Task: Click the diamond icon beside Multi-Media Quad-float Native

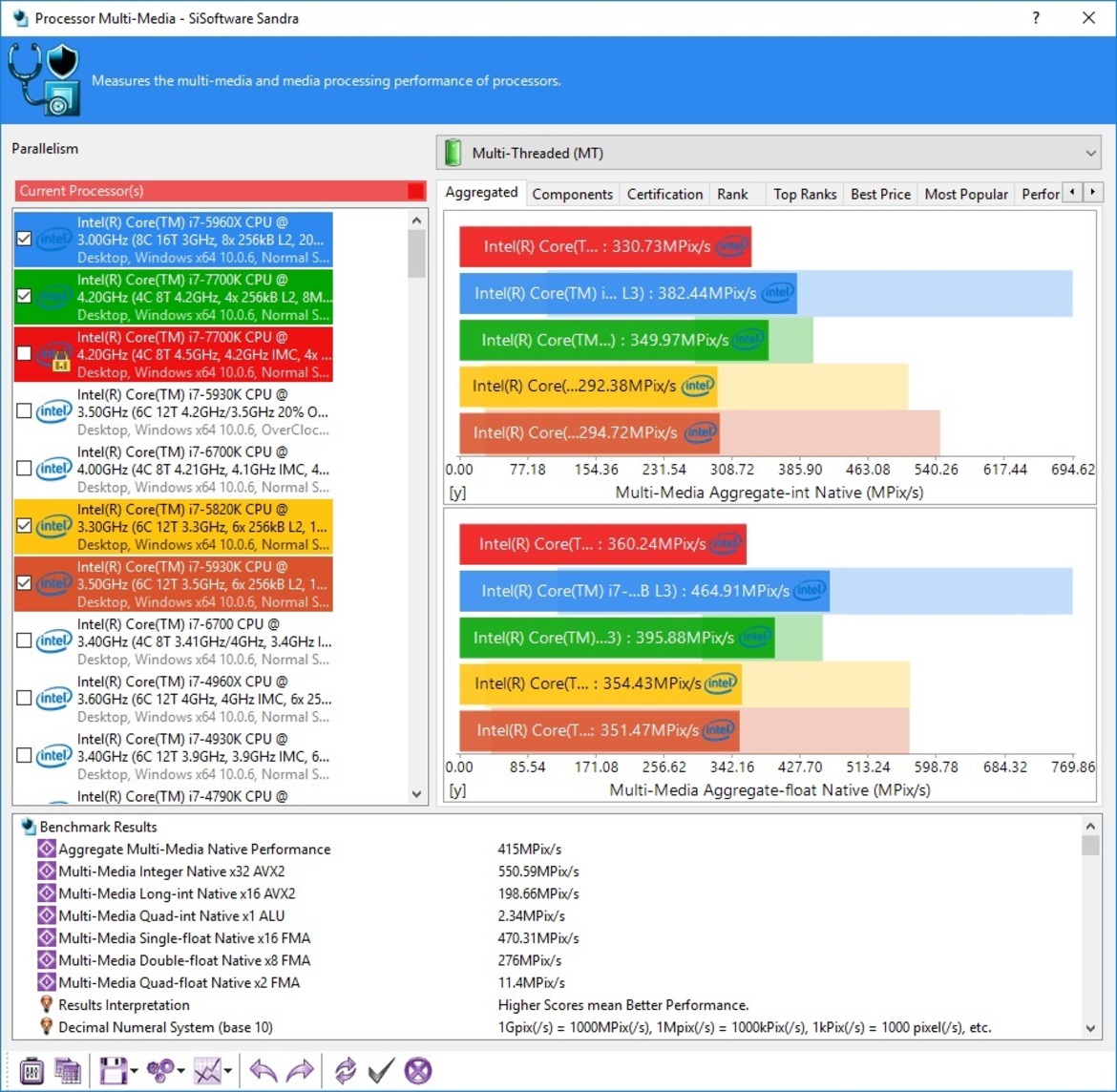Action: tap(47, 982)
